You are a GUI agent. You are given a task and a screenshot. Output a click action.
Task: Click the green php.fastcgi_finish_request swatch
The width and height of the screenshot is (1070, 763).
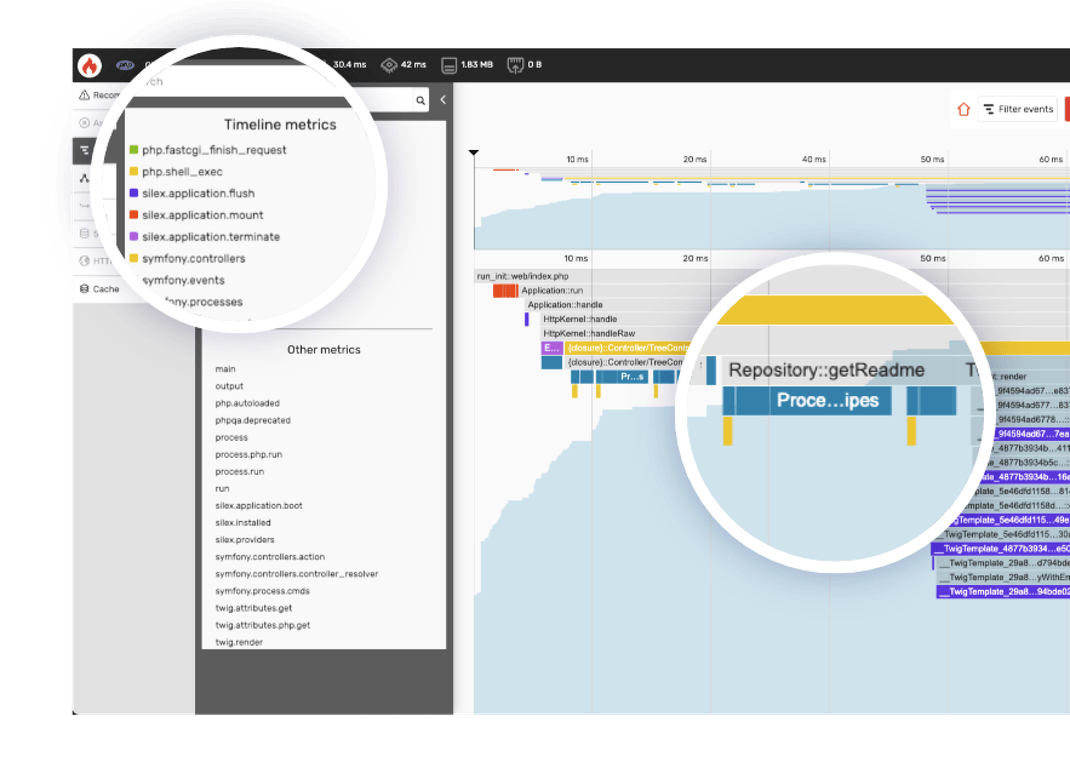point(134,149)
